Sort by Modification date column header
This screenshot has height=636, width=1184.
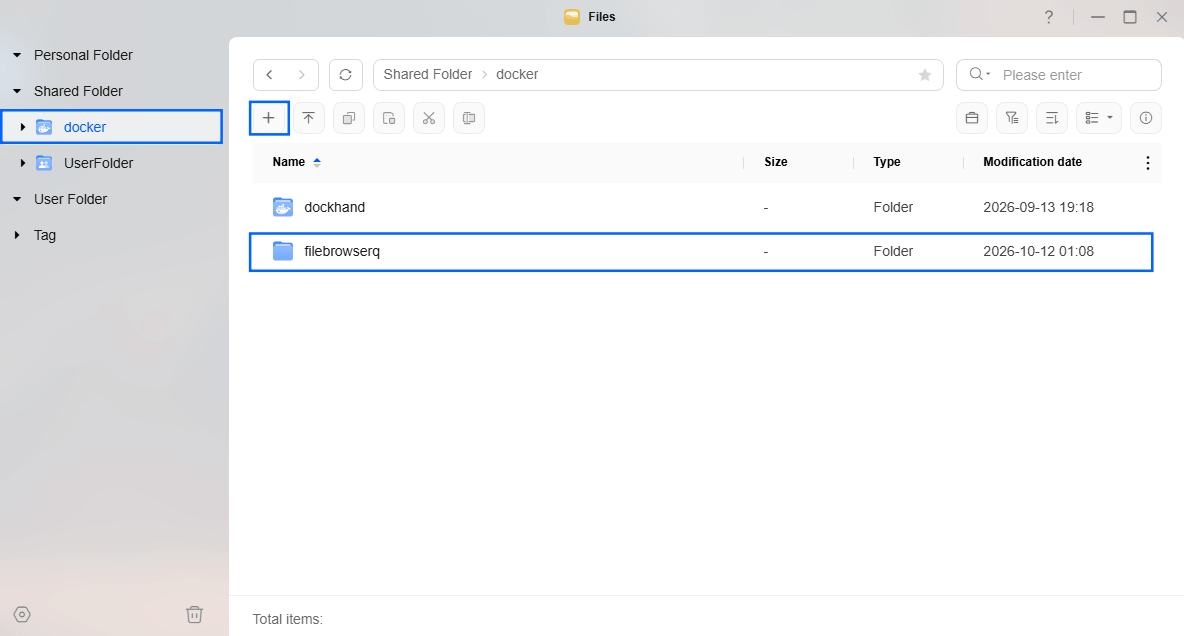pos(1032,162)
